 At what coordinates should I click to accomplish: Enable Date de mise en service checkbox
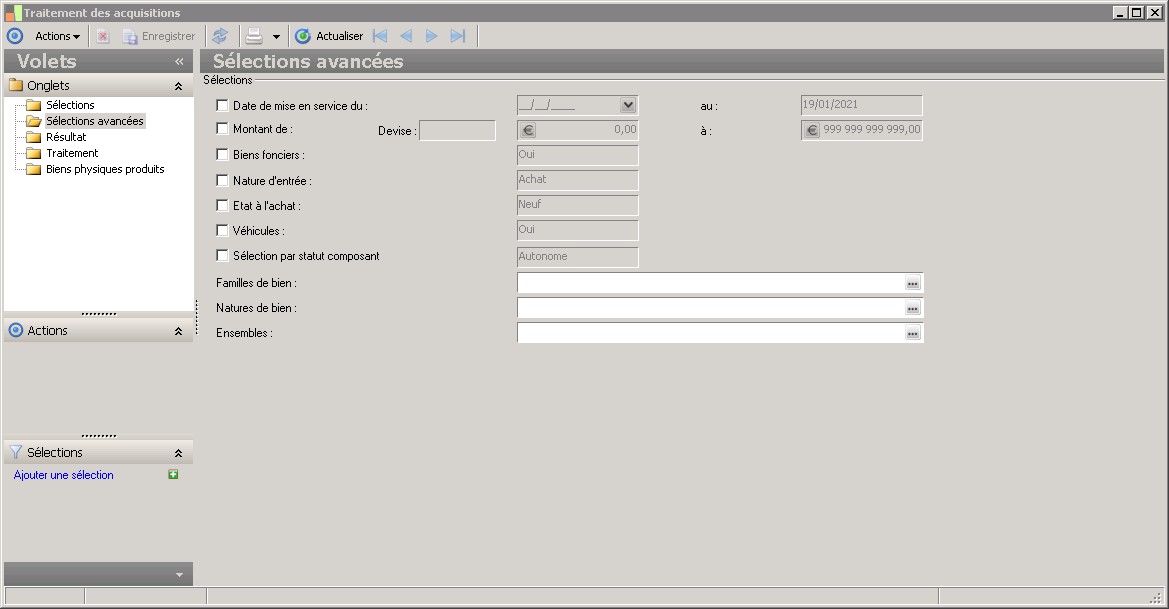point(222,105)
